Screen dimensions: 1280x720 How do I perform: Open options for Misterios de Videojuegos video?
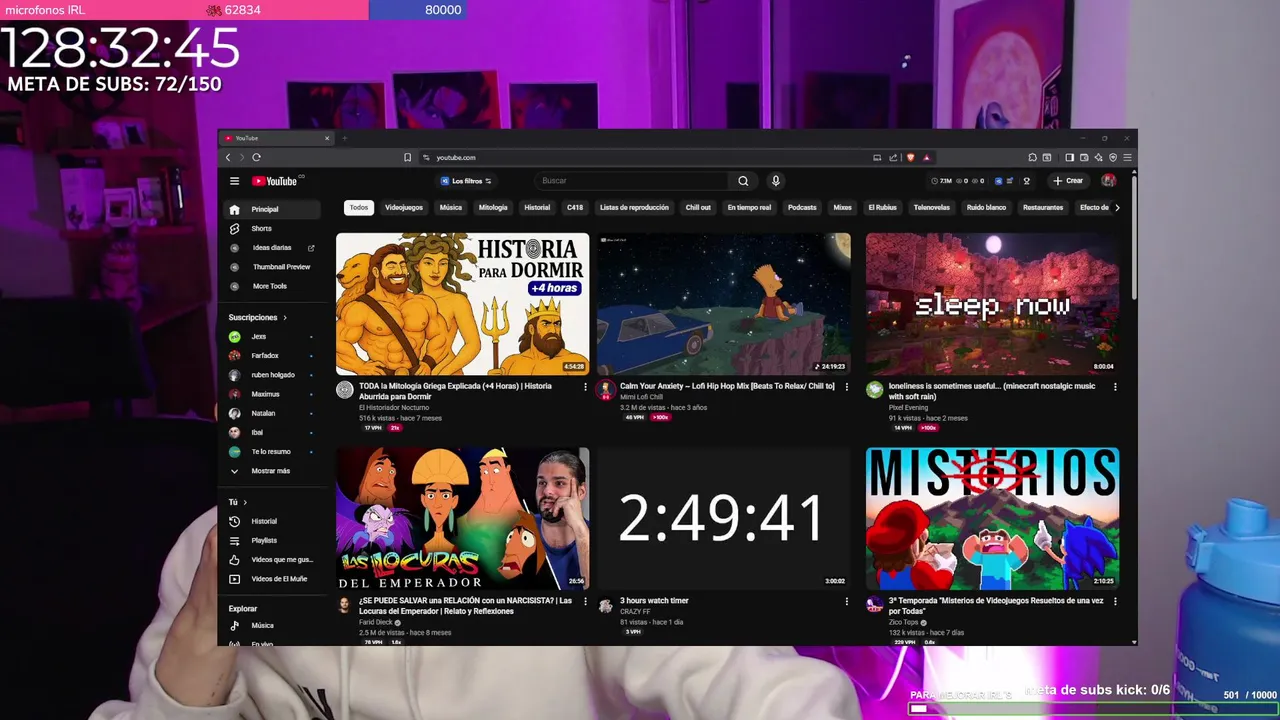click(1115, 602)
